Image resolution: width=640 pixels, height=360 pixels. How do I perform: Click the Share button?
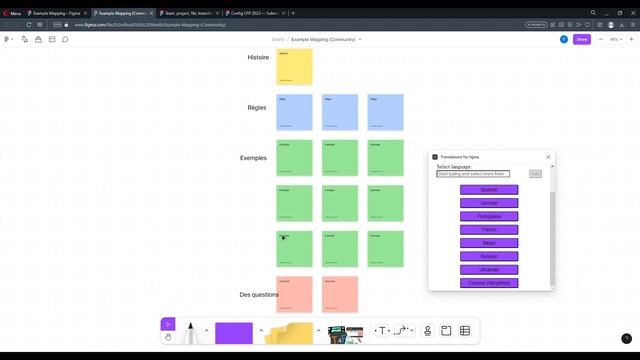point(582,39)
